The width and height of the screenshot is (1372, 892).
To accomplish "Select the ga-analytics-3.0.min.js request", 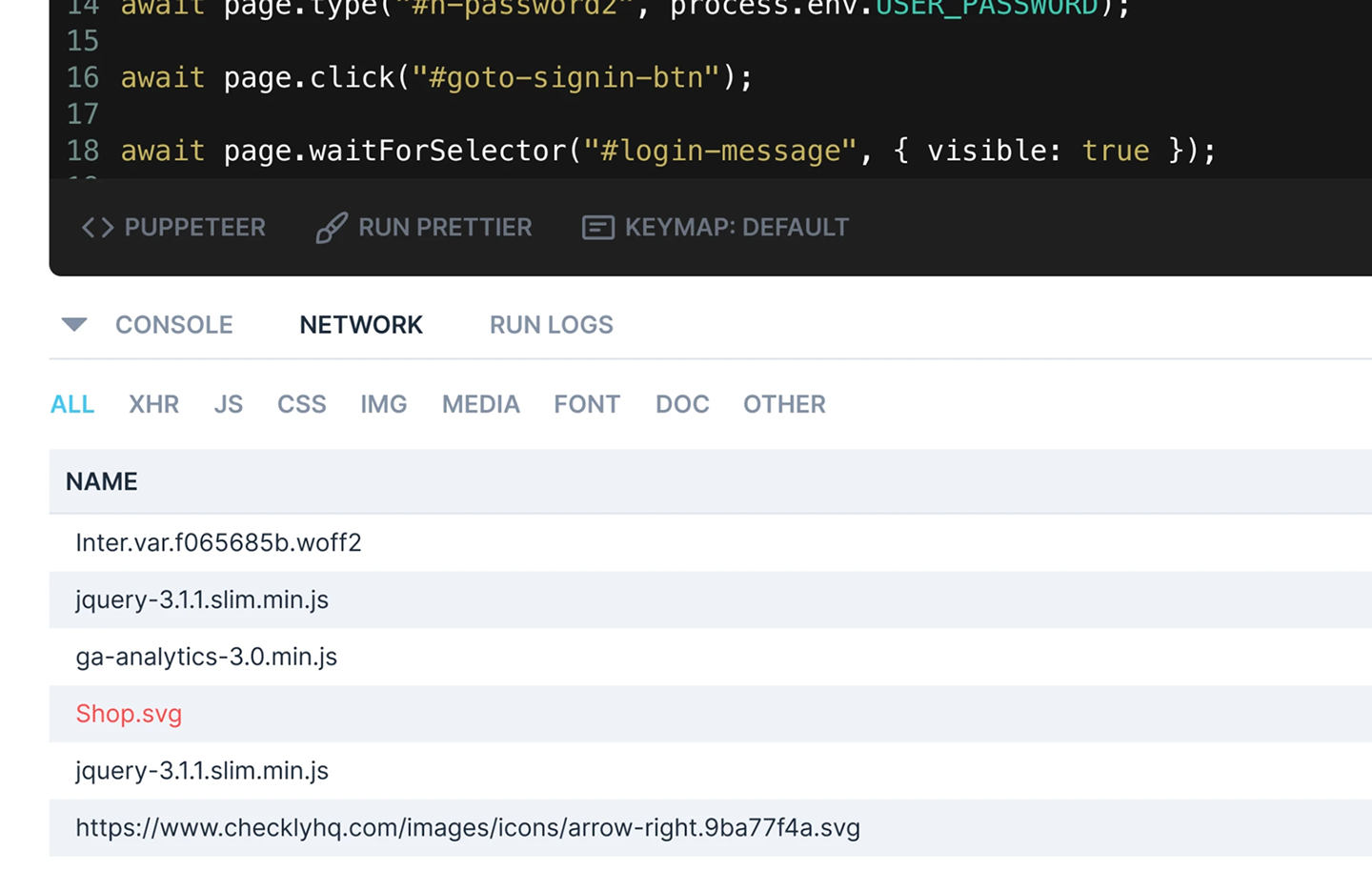I will pos(711,658).
